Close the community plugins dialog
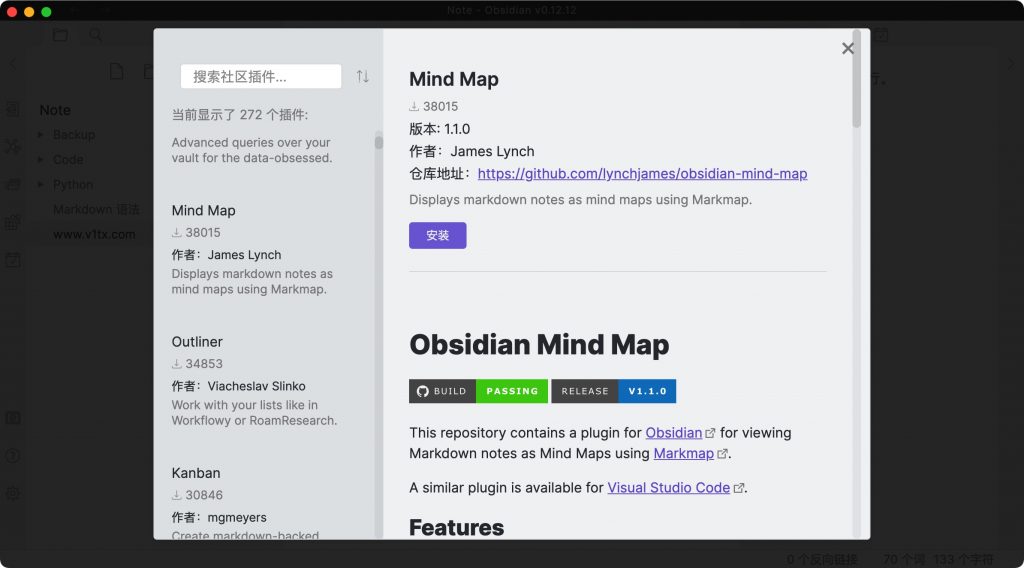Screen dimensions: 1024x568 (x=848, y=48)
